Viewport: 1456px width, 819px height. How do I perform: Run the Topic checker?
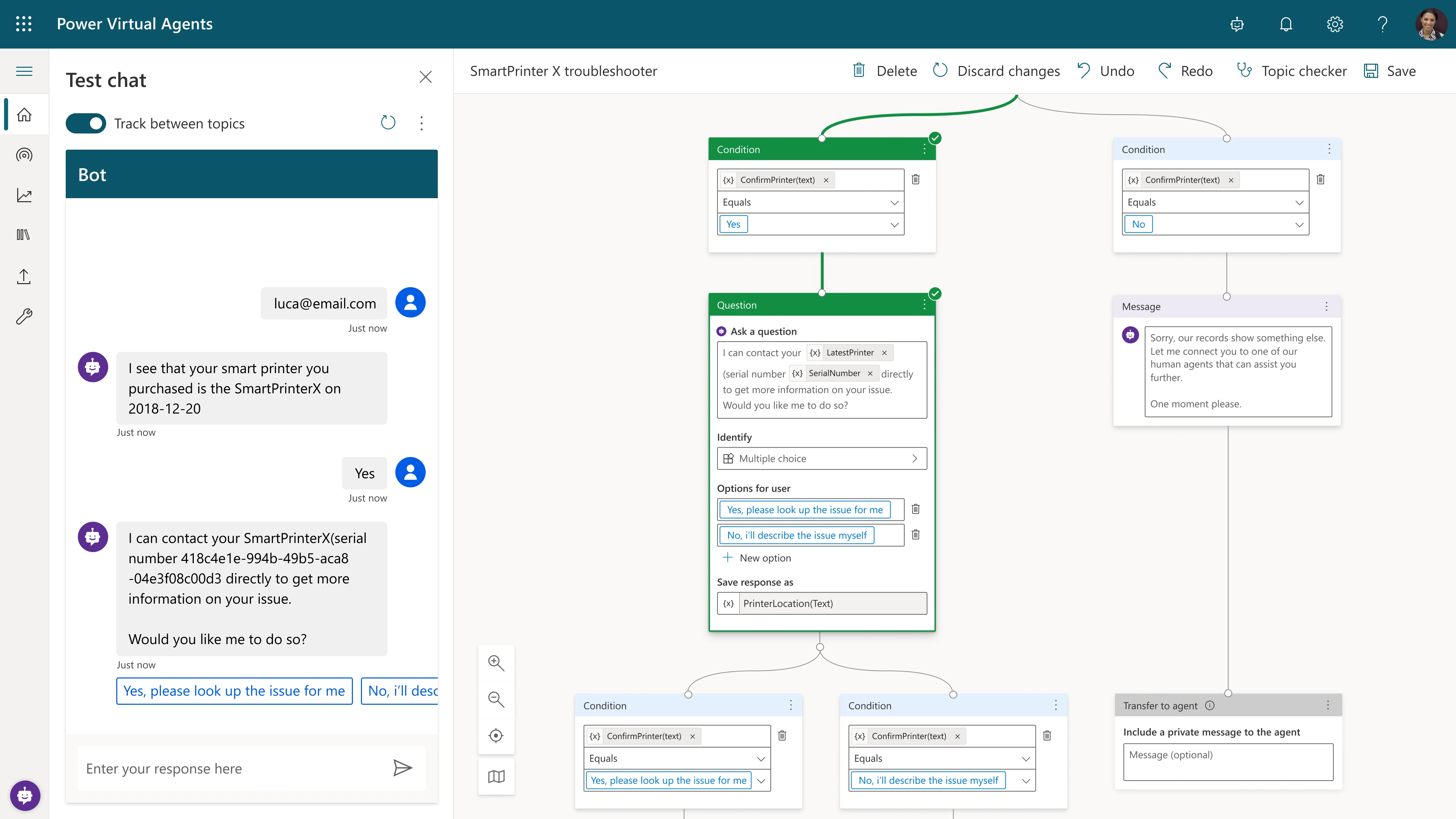1292,71
